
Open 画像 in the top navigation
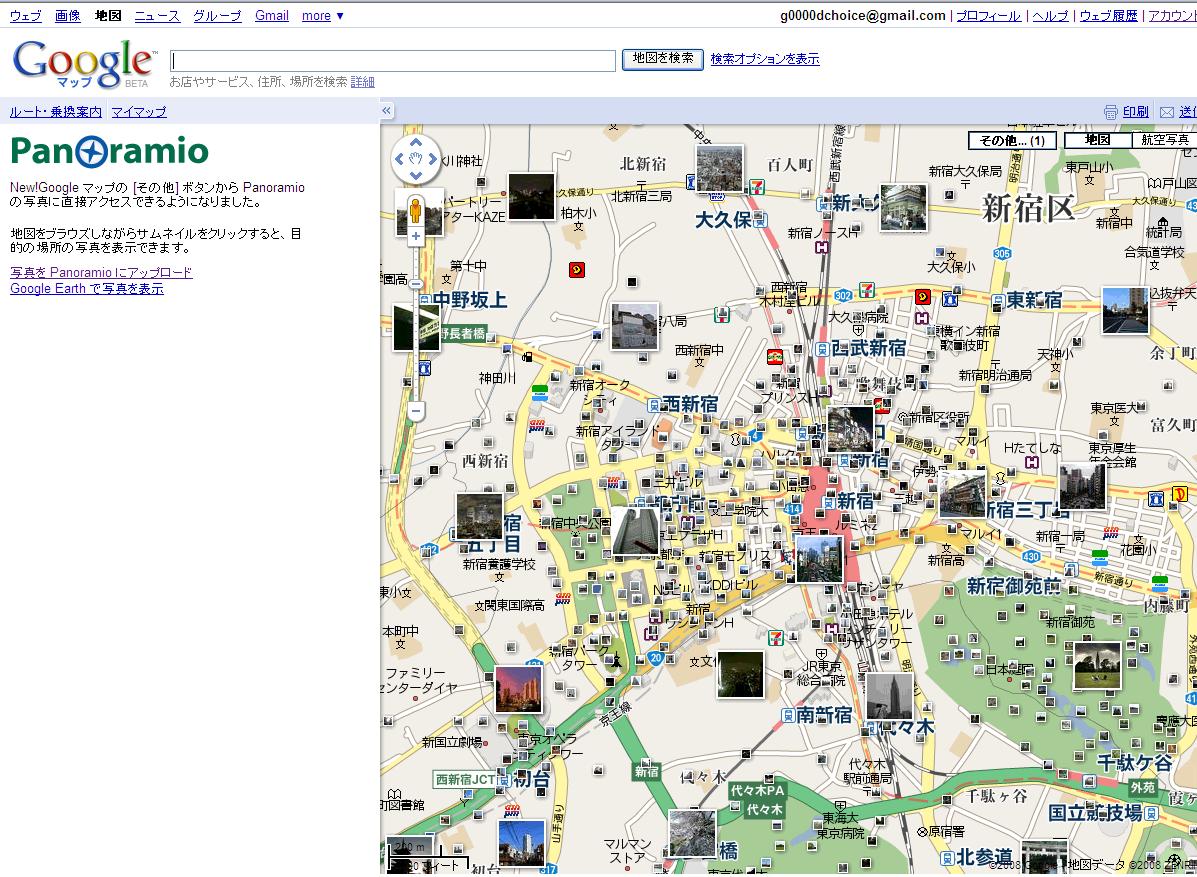67,15
